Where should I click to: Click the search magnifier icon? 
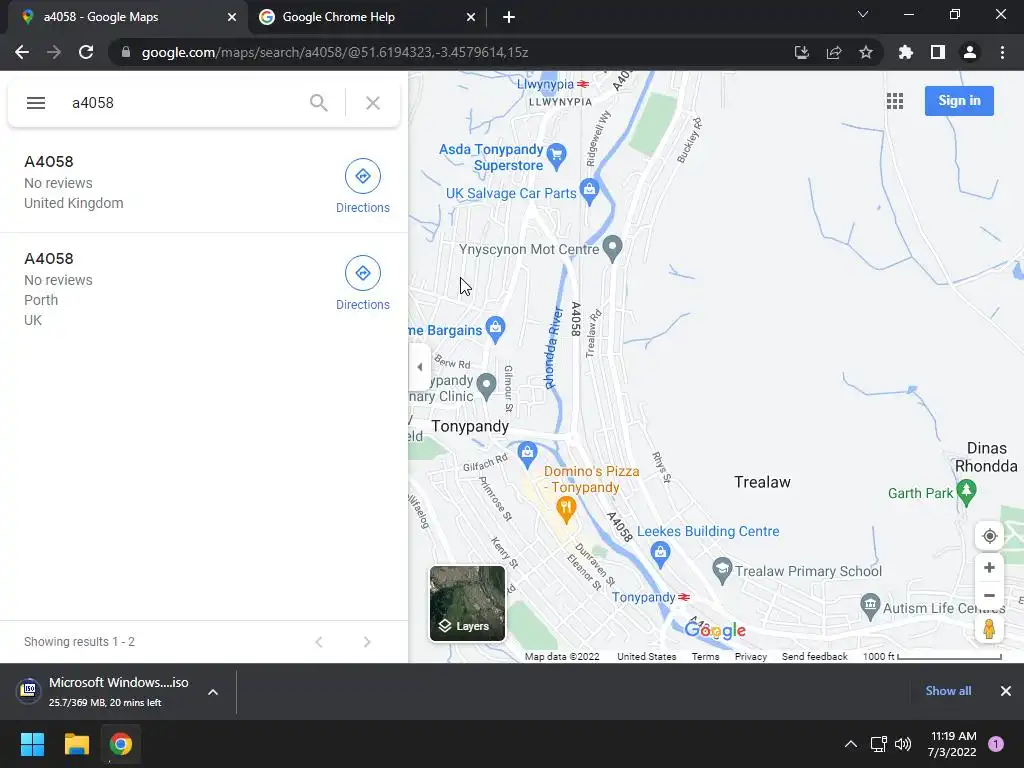pos(319,103)
